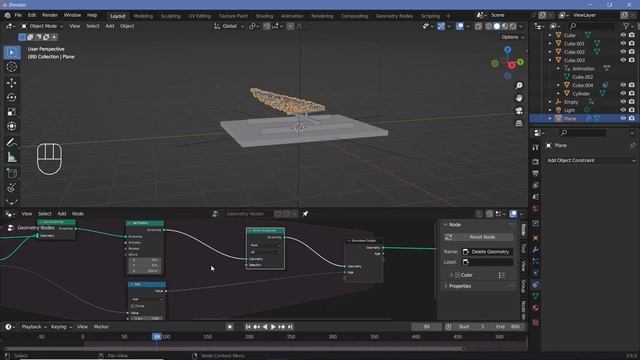
Task: Open the timeline Marker menu
Action: pos(101,327)
